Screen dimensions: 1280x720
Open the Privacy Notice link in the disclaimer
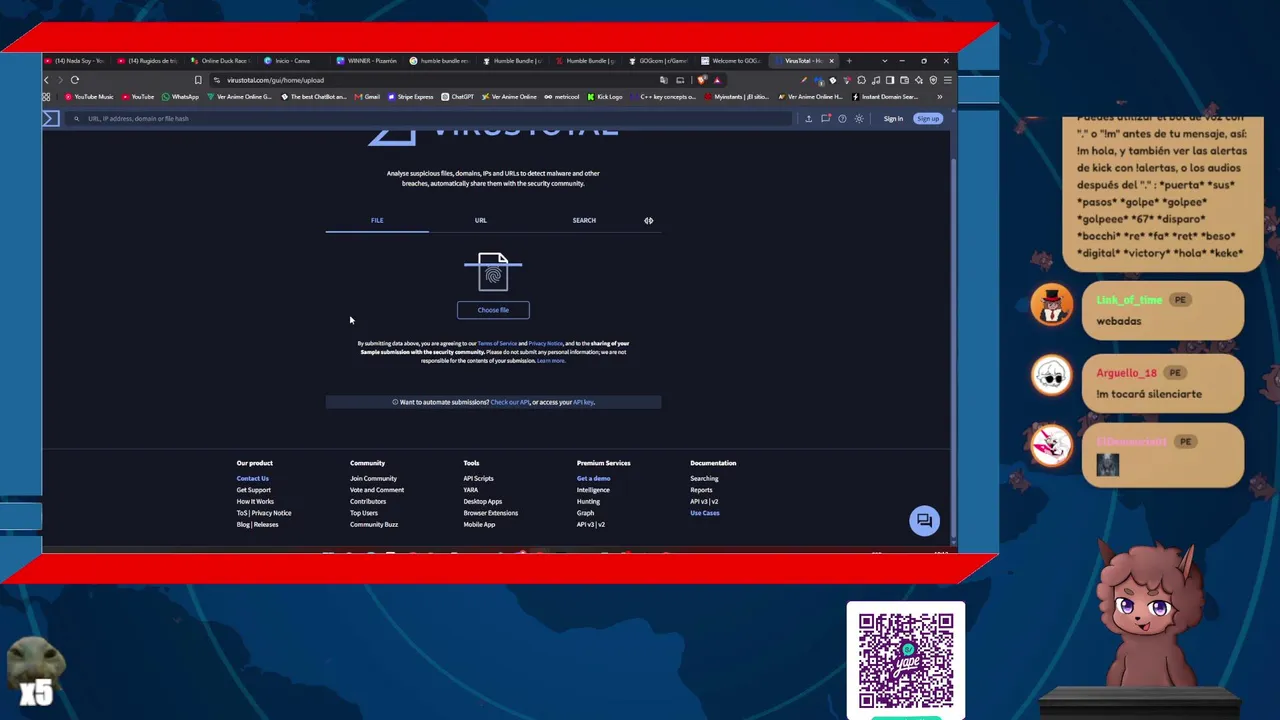pyautogui.click(x=545, y=344)
